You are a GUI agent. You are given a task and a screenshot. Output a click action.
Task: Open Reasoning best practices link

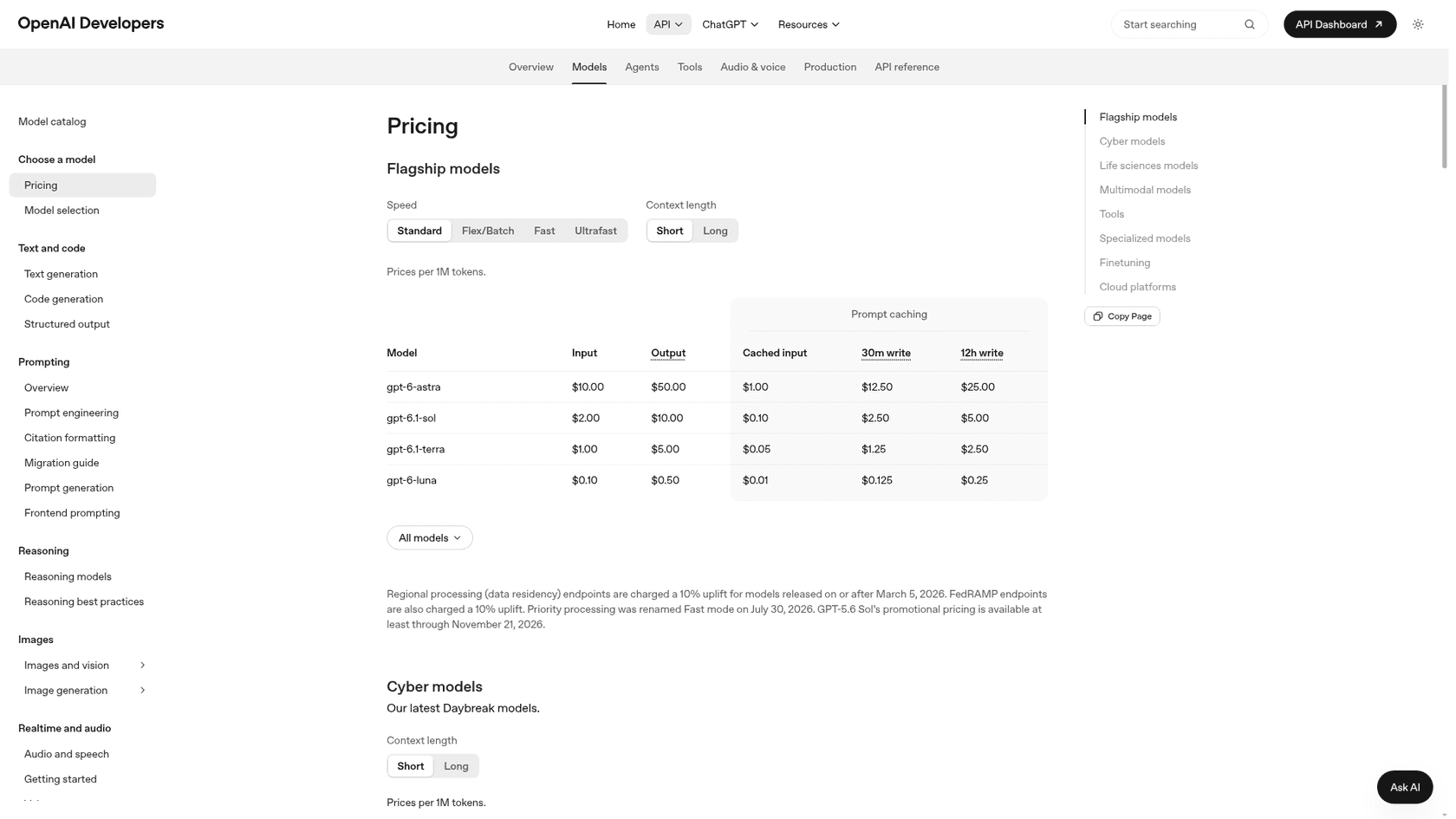click(84, 601)
